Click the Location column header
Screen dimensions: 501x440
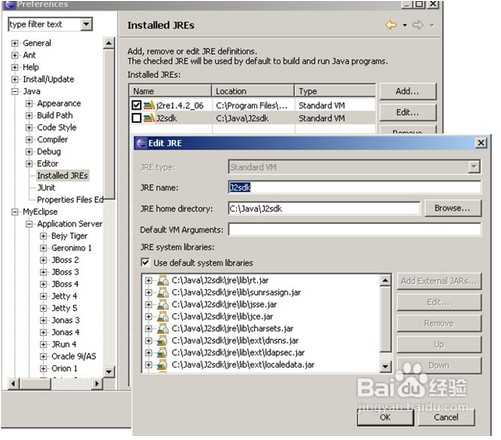tap(253, 91)
